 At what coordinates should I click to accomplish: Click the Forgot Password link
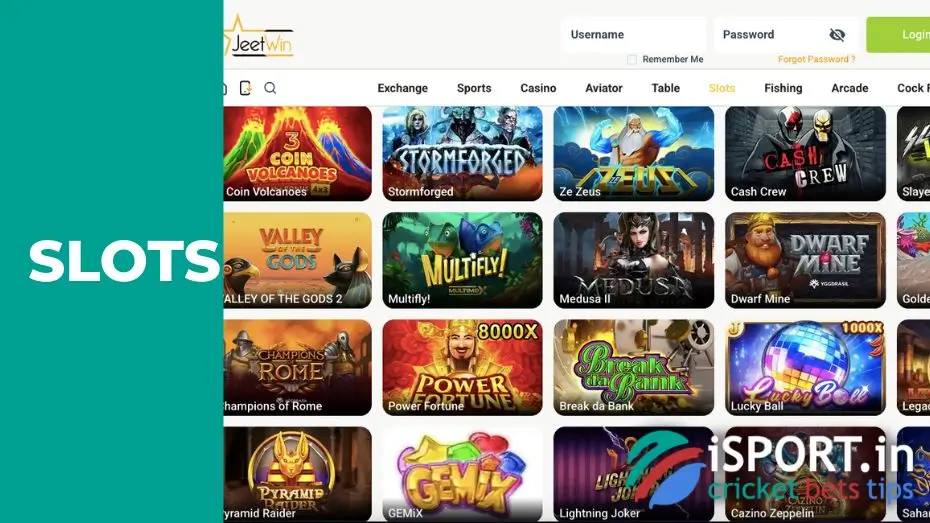pyautogui.click(x=816, y=59)
